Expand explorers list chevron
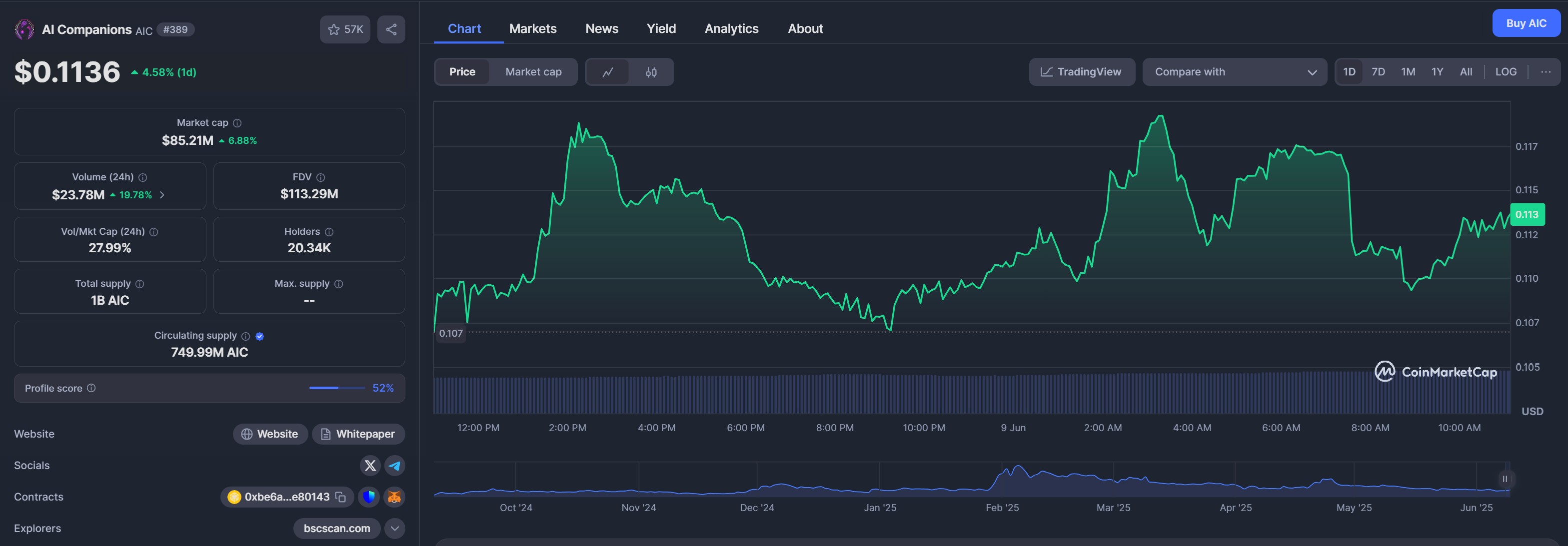Screen dimensions: 1568x546 click(x=395, y=529)
